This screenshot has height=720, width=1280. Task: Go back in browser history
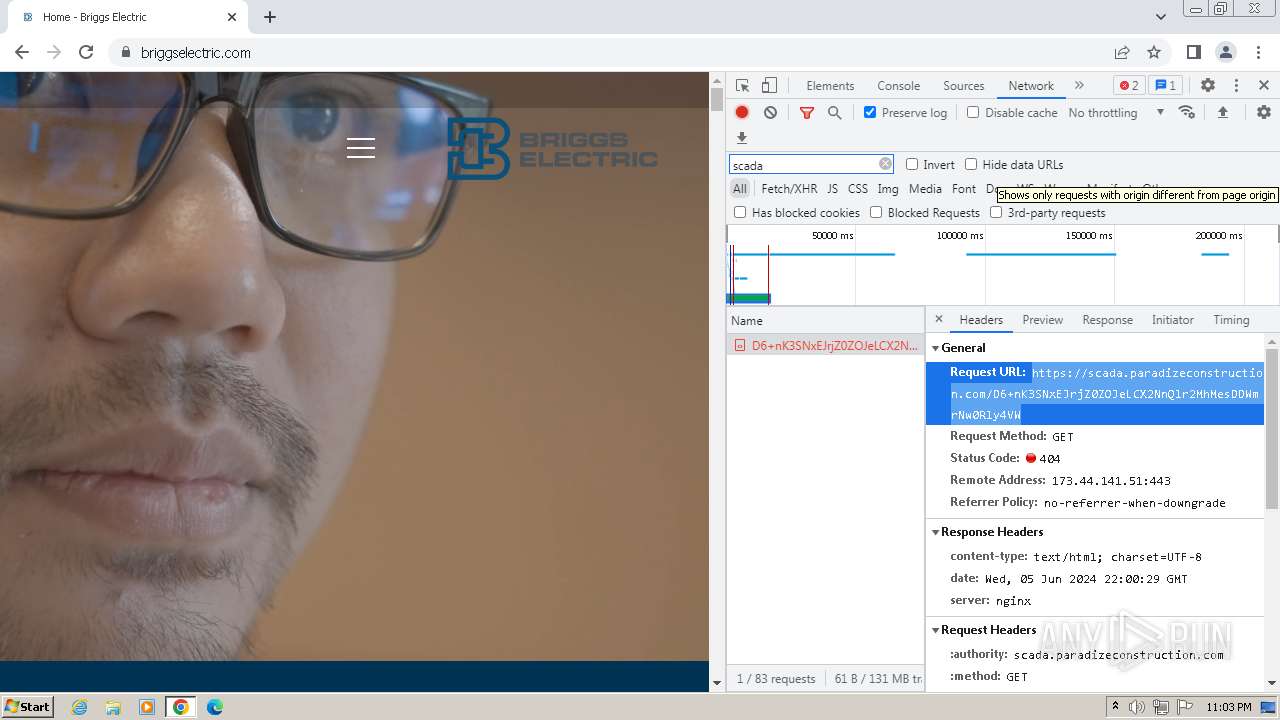(x=22, y=52)
